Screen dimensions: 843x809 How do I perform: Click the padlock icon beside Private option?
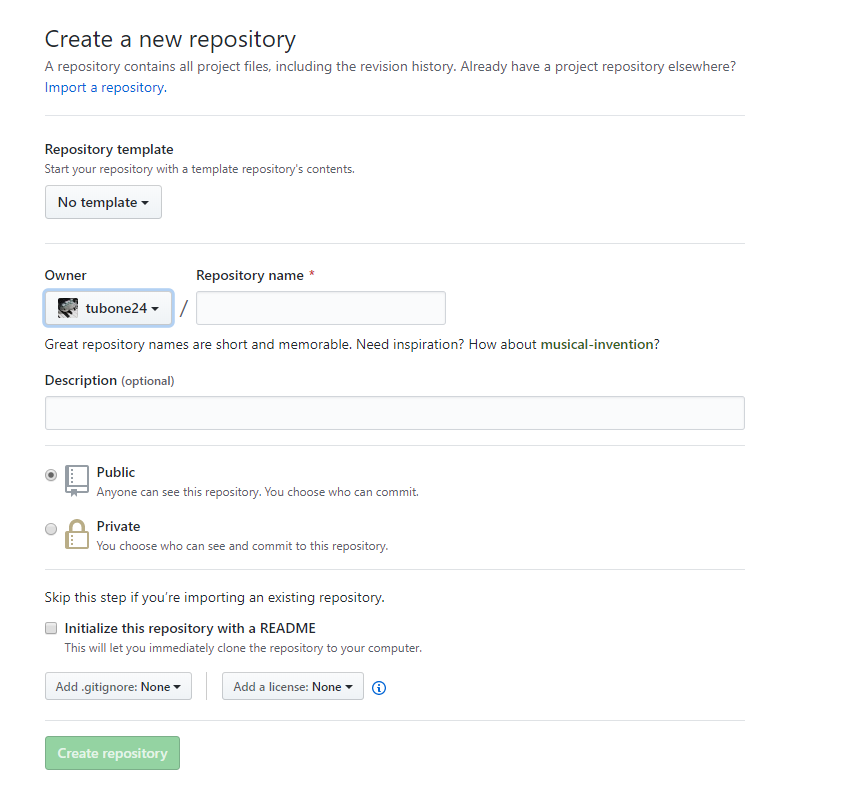[77, 533]
